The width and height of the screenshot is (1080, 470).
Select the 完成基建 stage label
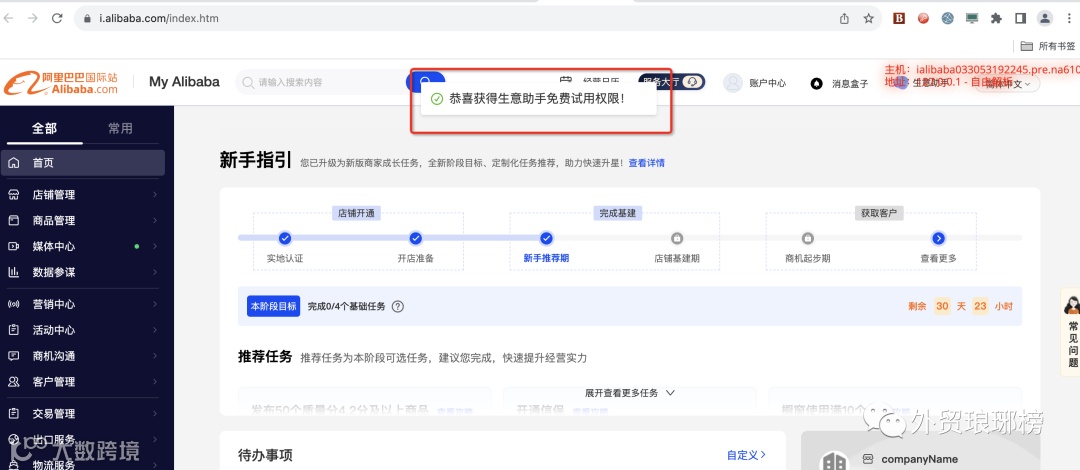point(617,213)
